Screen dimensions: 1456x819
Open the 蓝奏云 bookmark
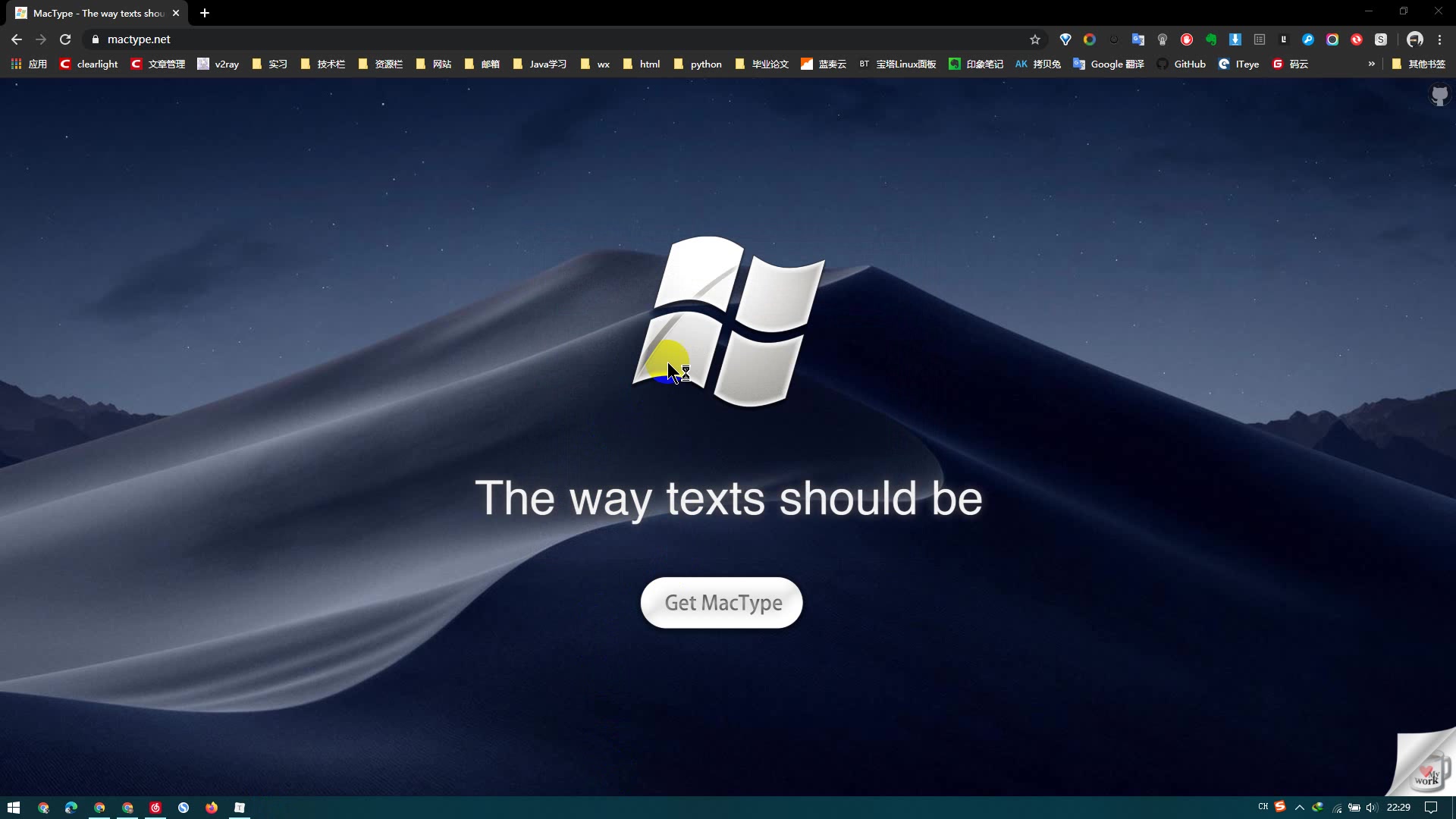point(824,64)
